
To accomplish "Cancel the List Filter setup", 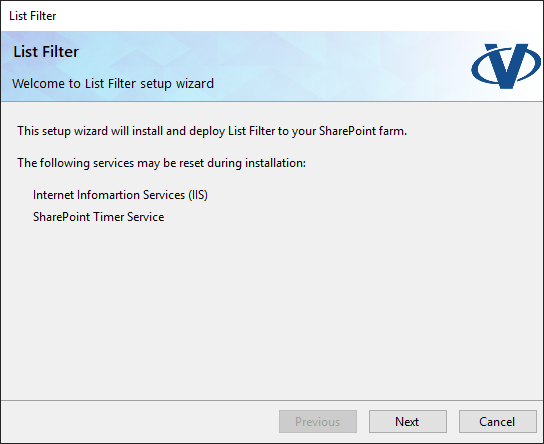I will click(x=498, y=421).
